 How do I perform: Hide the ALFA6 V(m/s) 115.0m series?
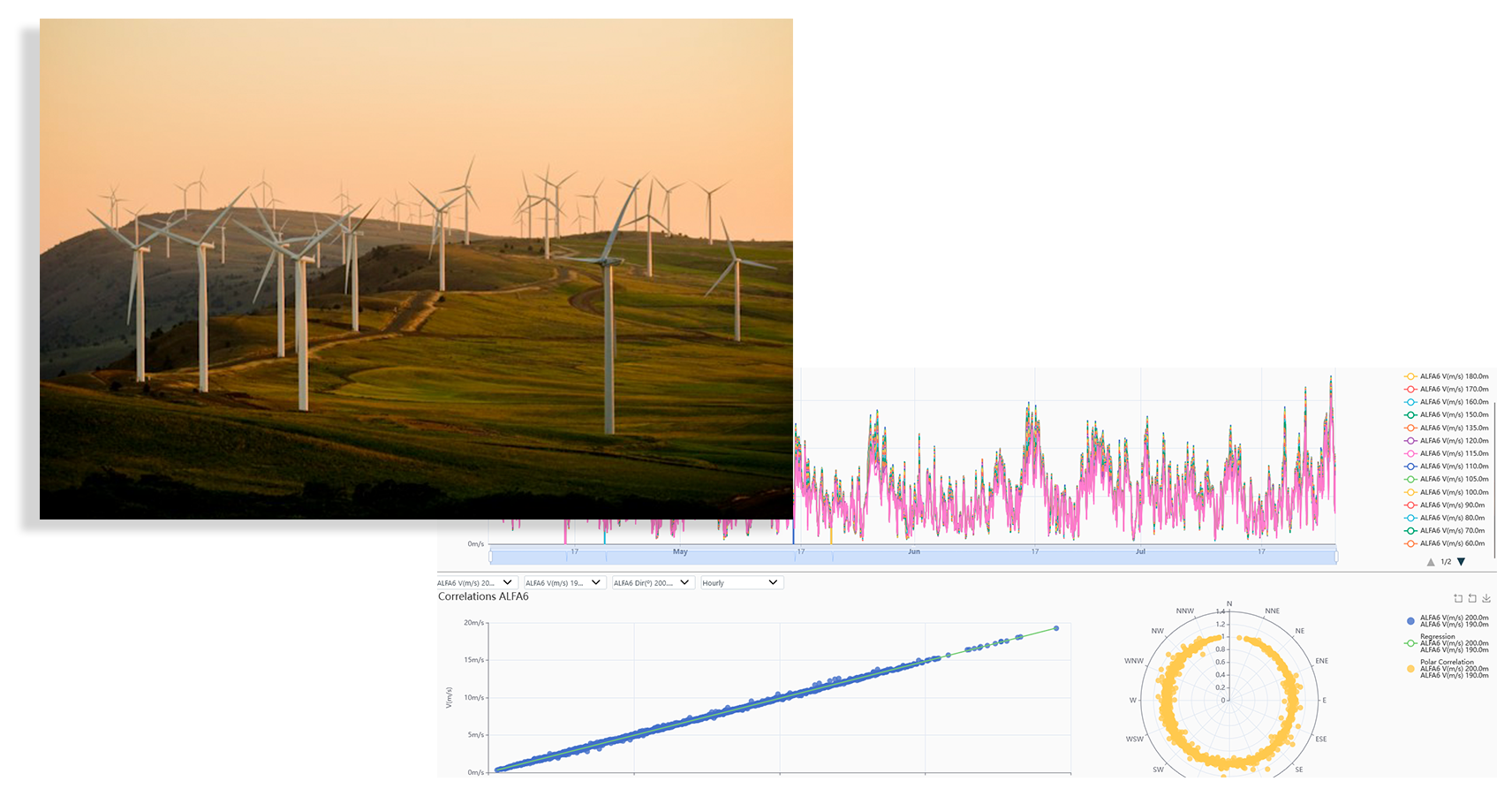pyautogui.click(x=1447, y=453)
